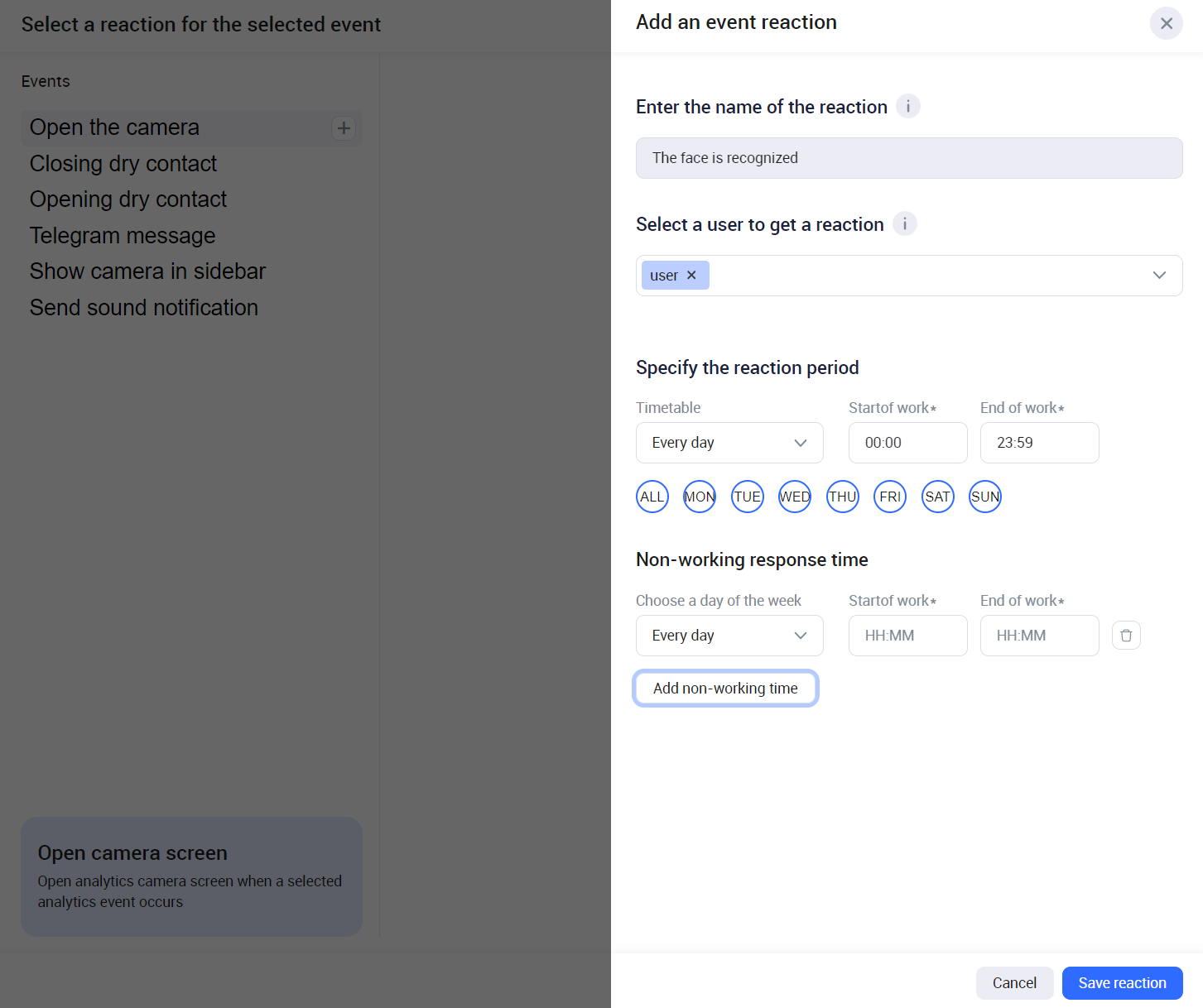1203x1008 pixels.
Task: Select 'Telegram message' from Events list
Action: click(x=123, y=236)
